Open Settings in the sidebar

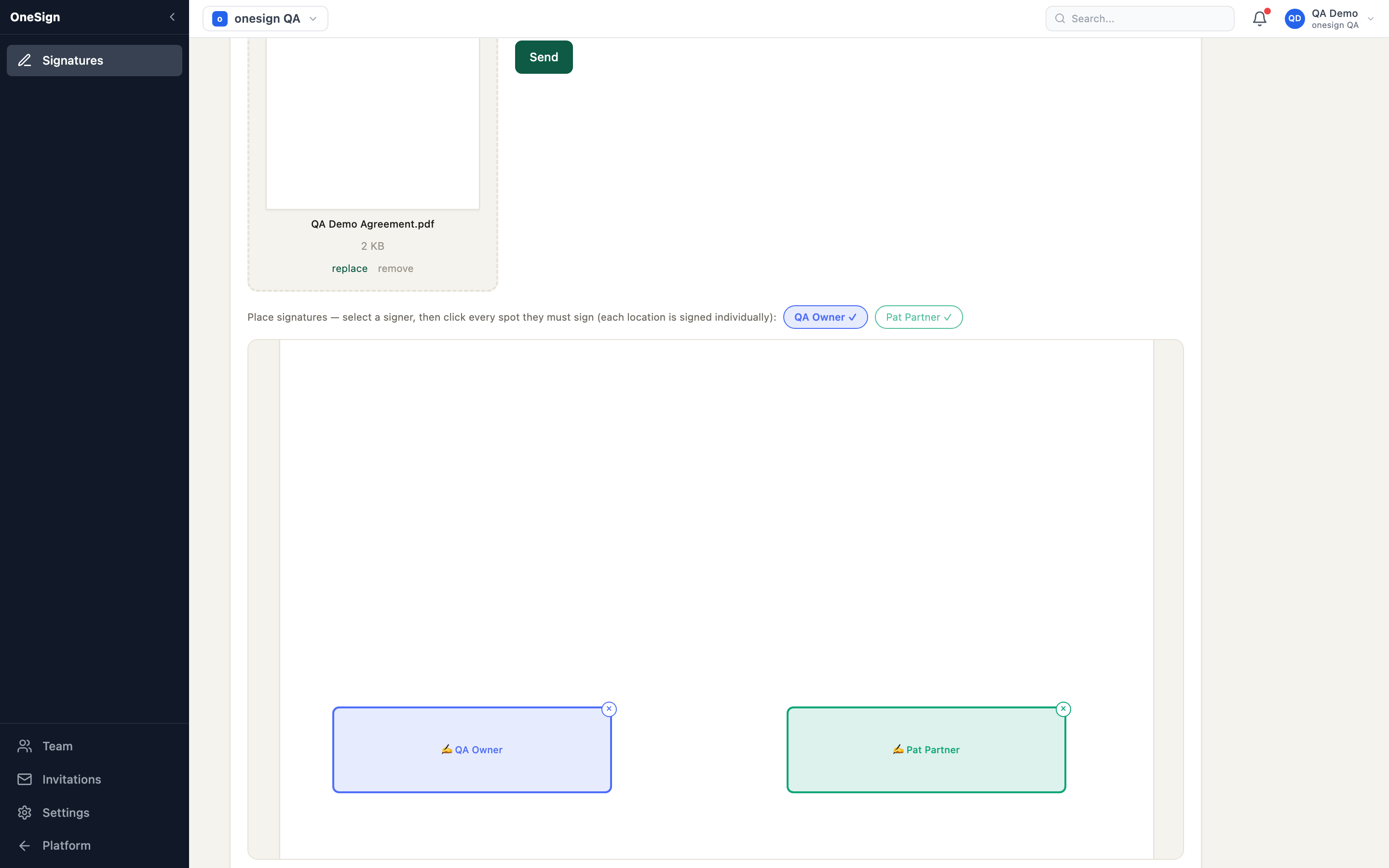(94, 813)
